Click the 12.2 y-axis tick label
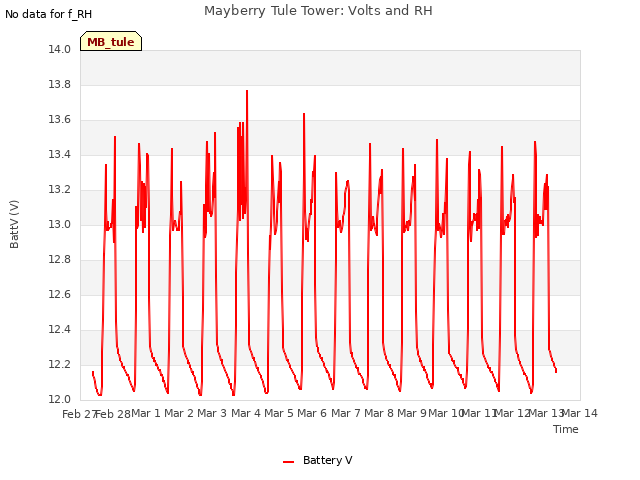The image size is (640, 480). [60, 364]
